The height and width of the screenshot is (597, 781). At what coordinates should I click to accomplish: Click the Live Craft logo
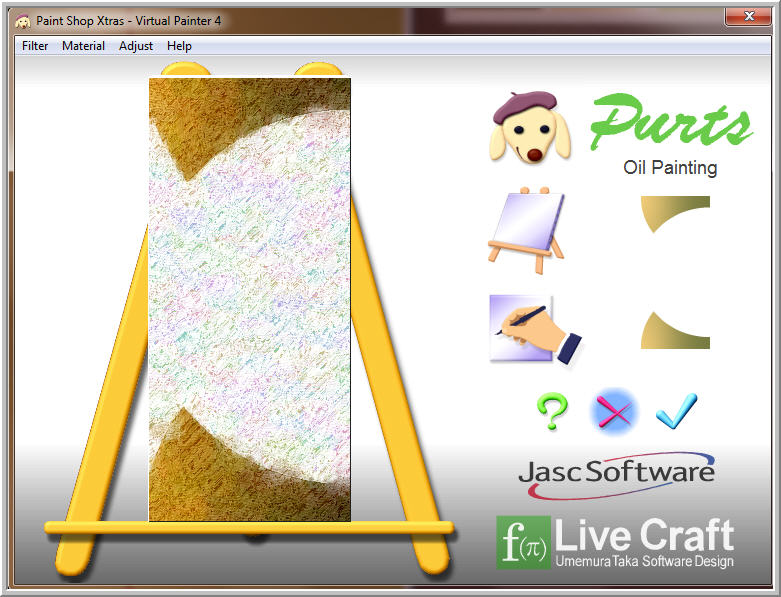coord(615,543)
